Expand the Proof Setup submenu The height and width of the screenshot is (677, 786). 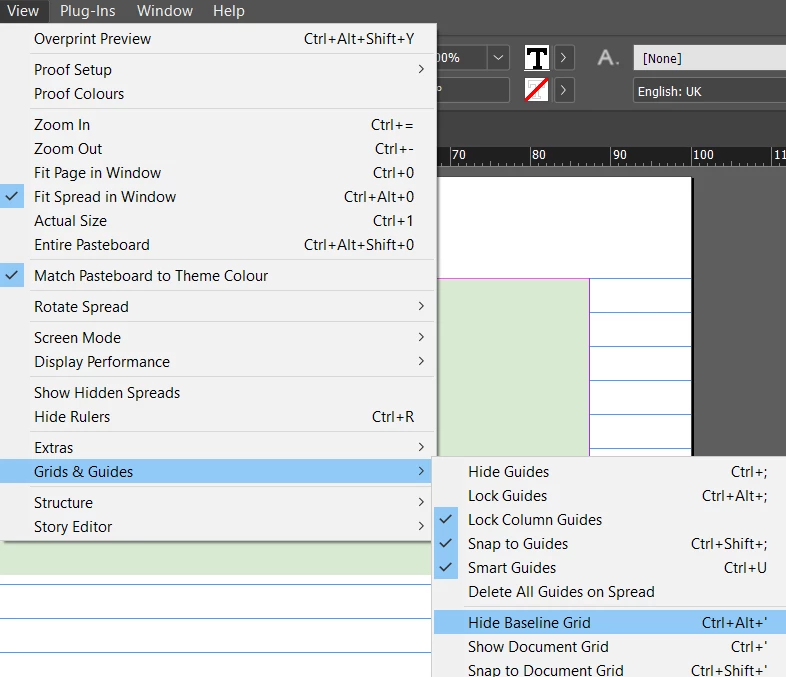tap(217, 69)
